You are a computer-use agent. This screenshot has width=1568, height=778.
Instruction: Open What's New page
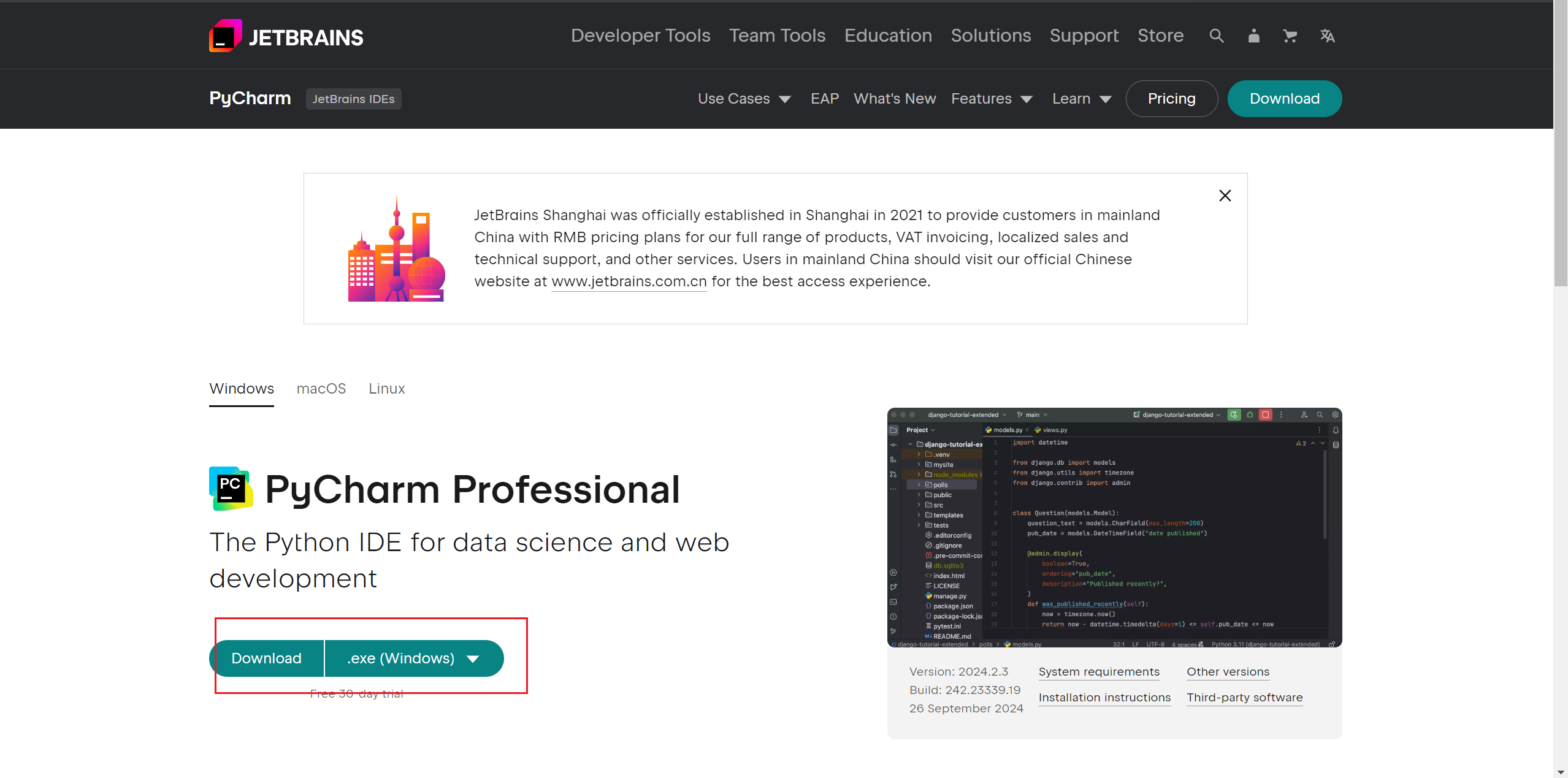(x=895, y=99)
